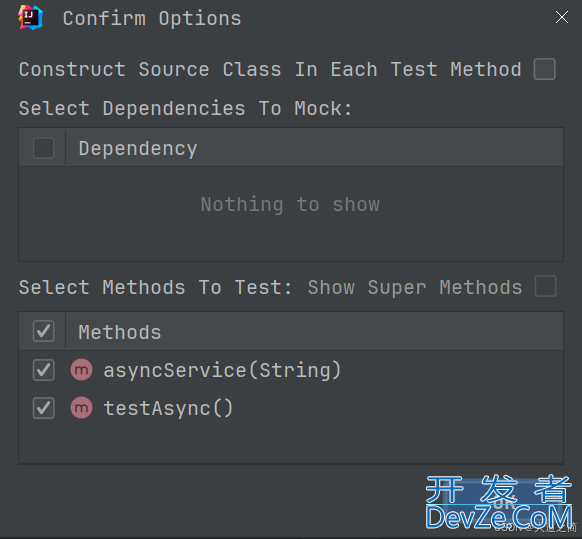This screenshot has height=539, width=582.
Task: Uncheck the select-all Methods header checkbox
Action: coord(43,331)
